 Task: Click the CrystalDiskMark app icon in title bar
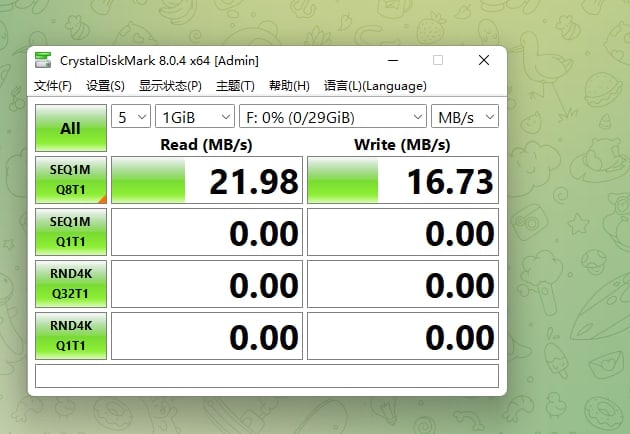point(43,60)
